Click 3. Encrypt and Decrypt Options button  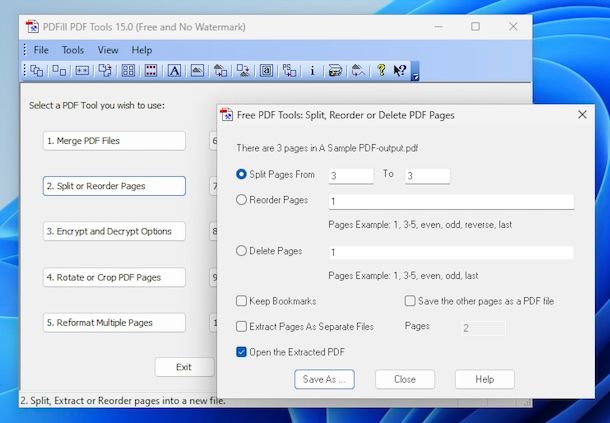tap(114, 231)
